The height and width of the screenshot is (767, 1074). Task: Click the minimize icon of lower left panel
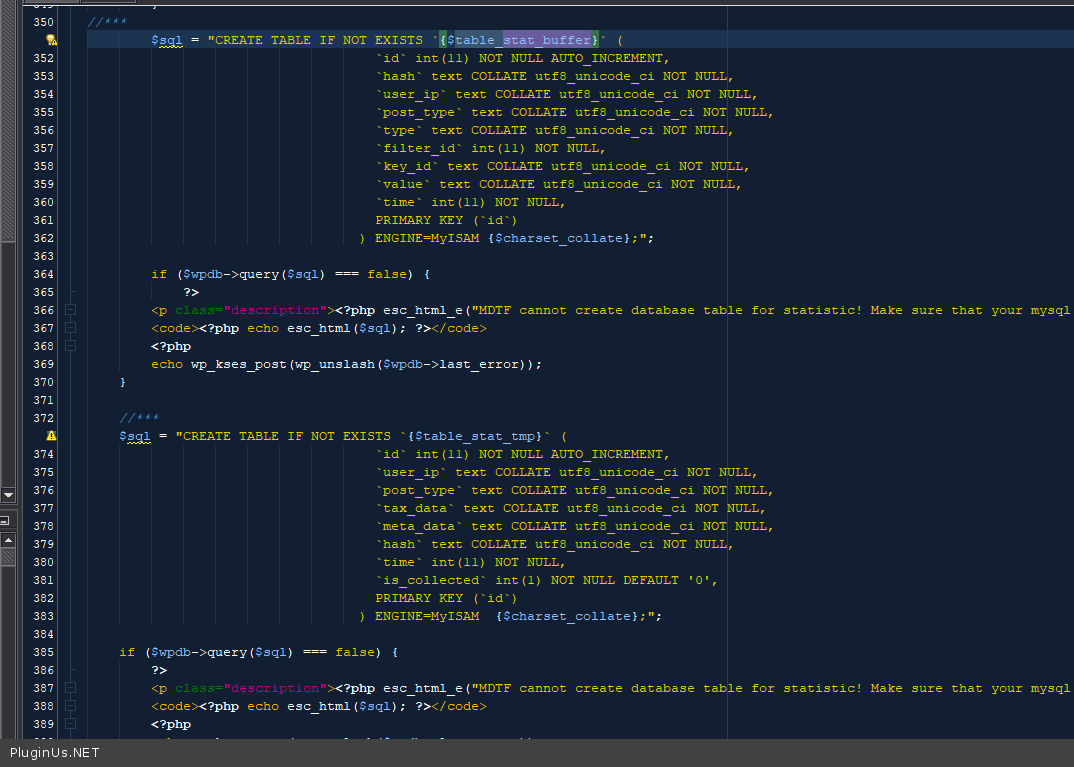[5, 521]
